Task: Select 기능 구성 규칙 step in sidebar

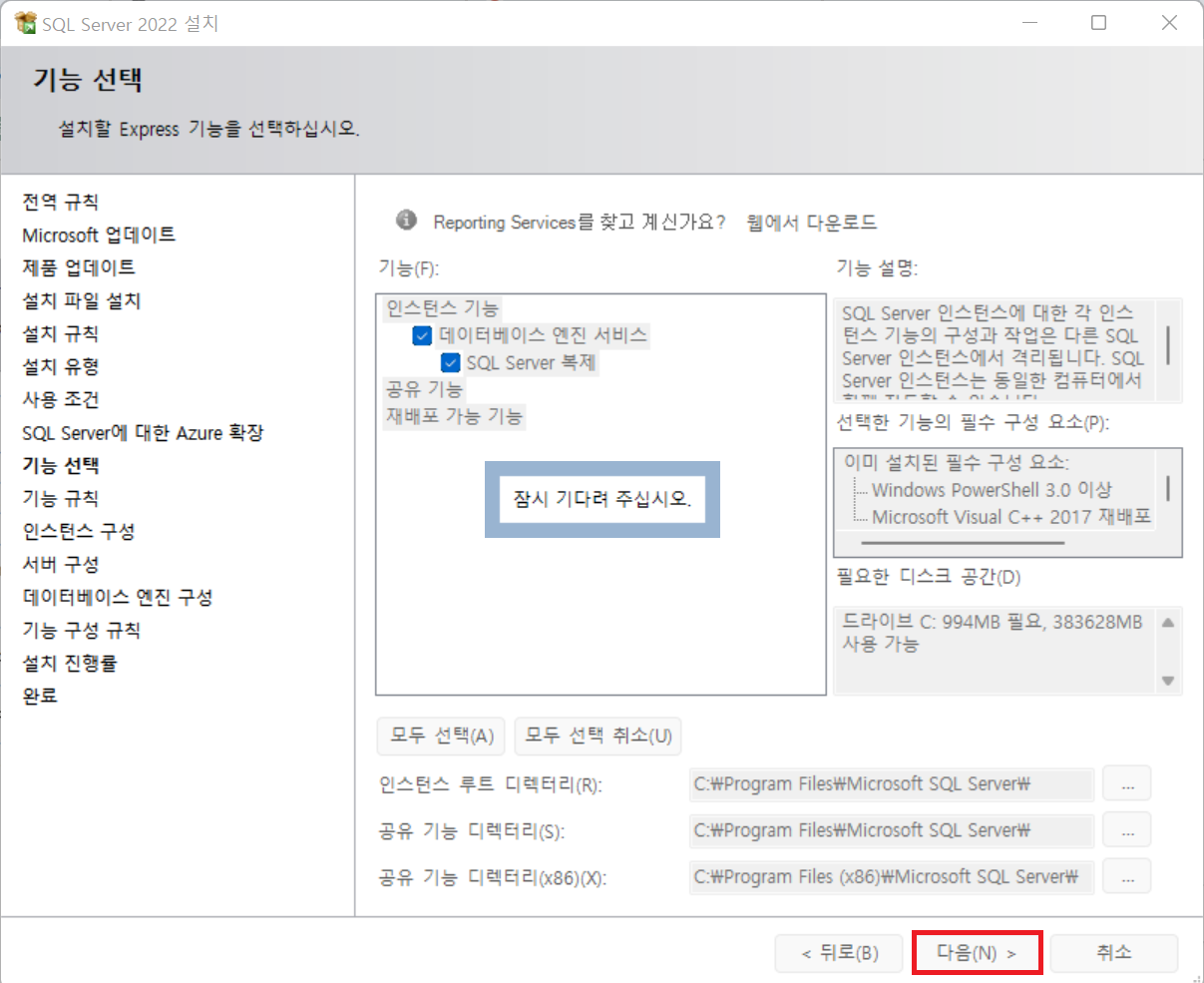Action: [82, 630]
